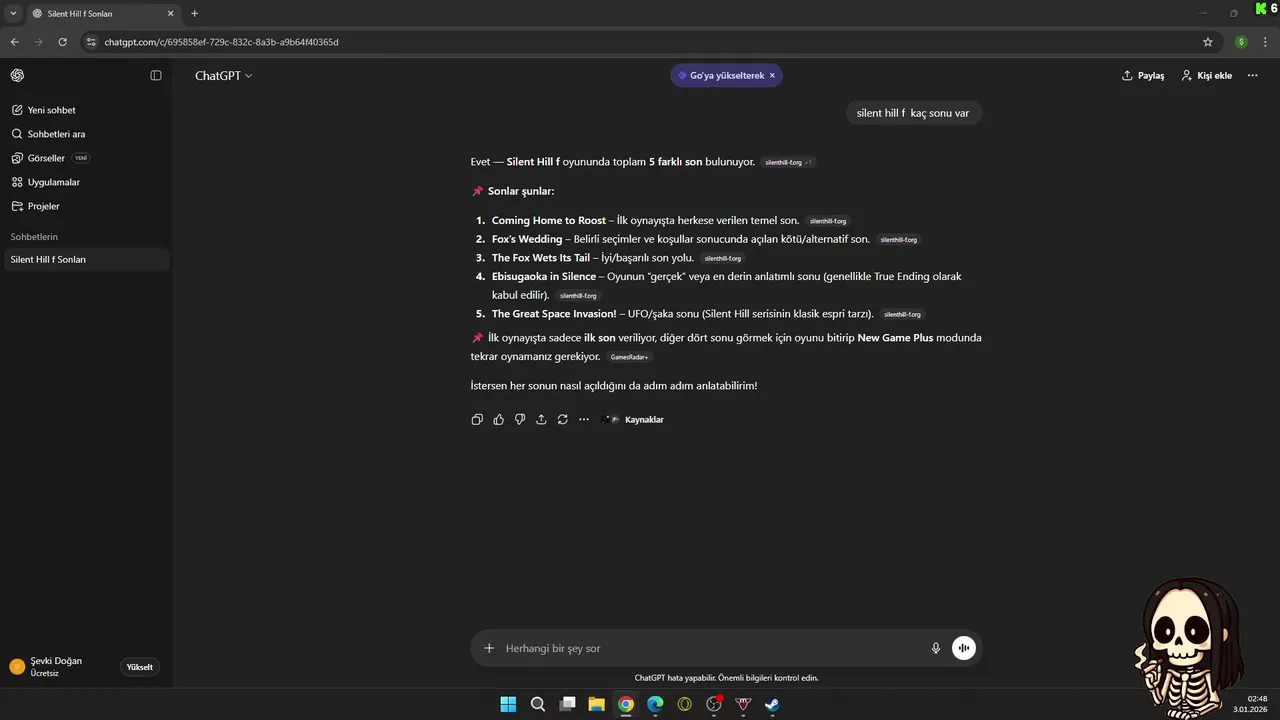Start voice mode with waveform button
Screen dimensions: 1280x720
point(964,648)
